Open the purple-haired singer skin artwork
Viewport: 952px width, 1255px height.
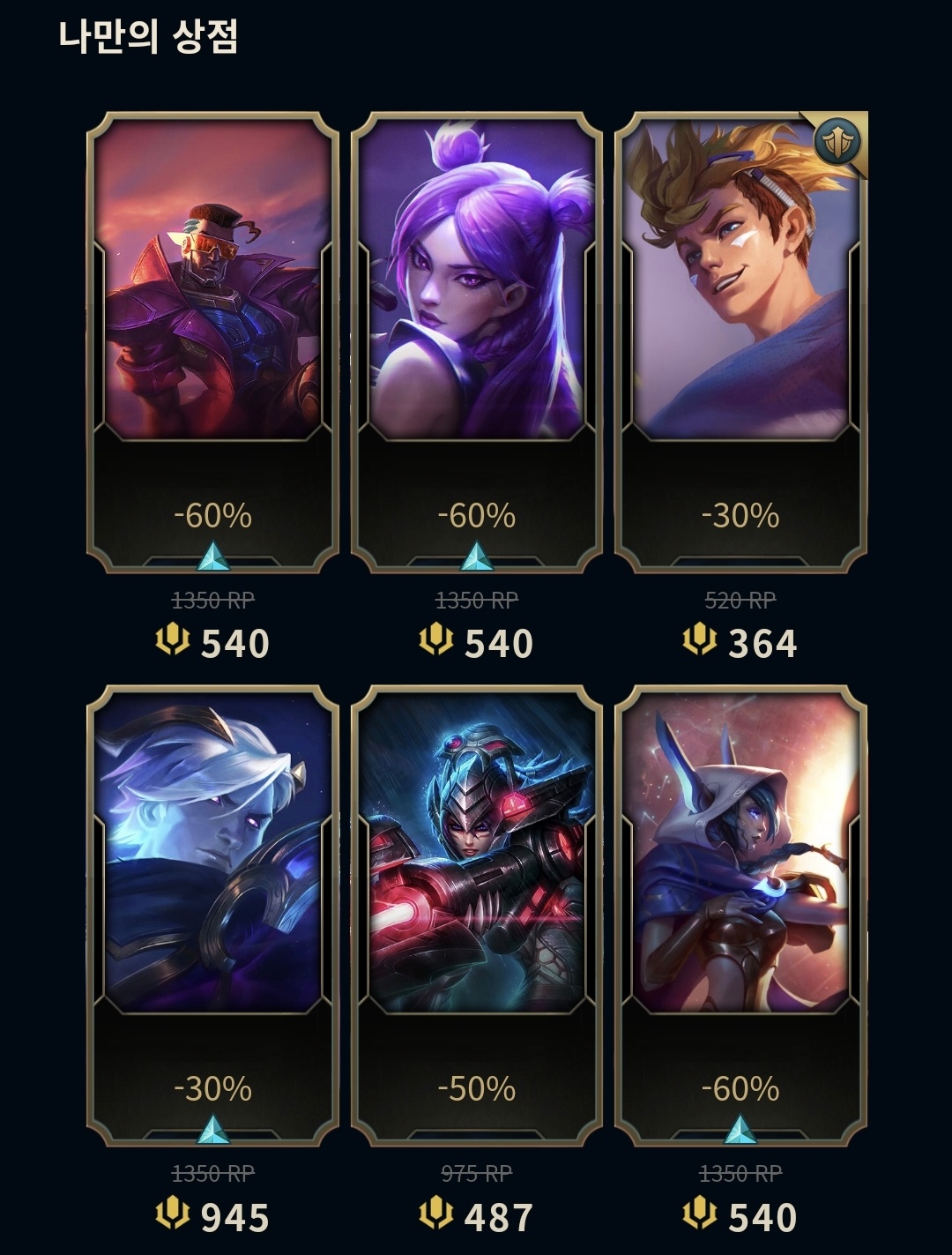tap(477, 278)
